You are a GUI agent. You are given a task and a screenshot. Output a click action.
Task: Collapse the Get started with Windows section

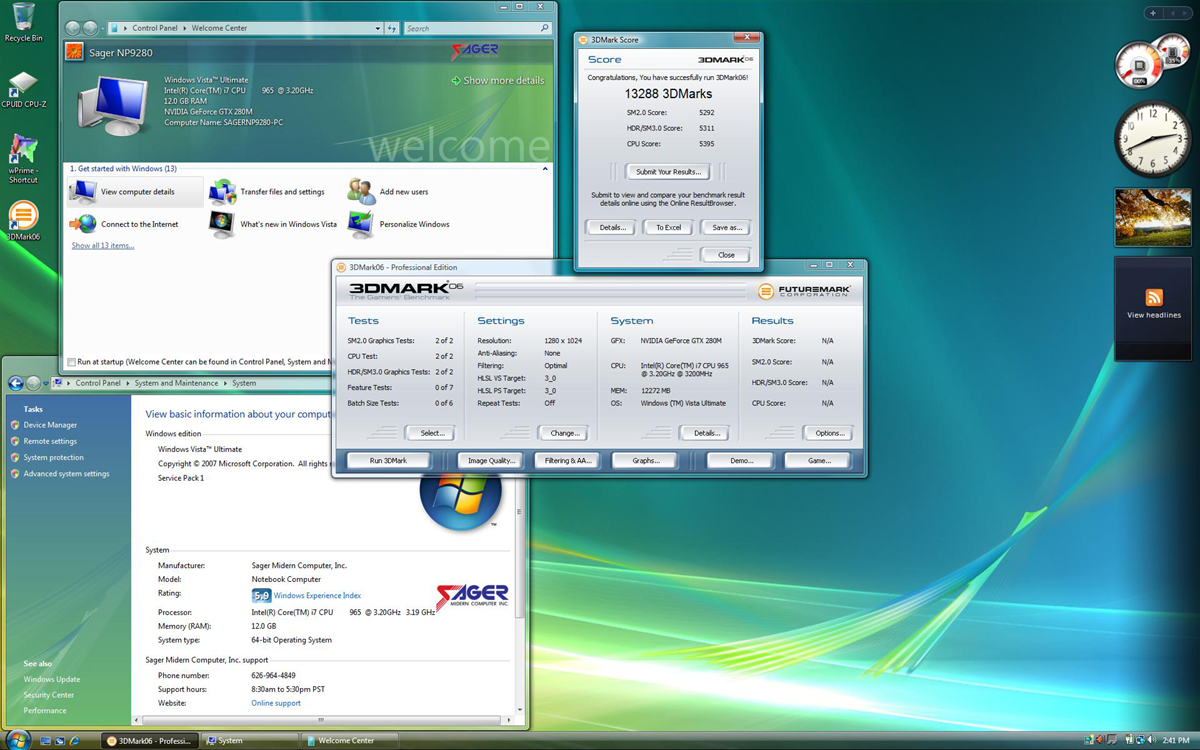click(545, 169)
